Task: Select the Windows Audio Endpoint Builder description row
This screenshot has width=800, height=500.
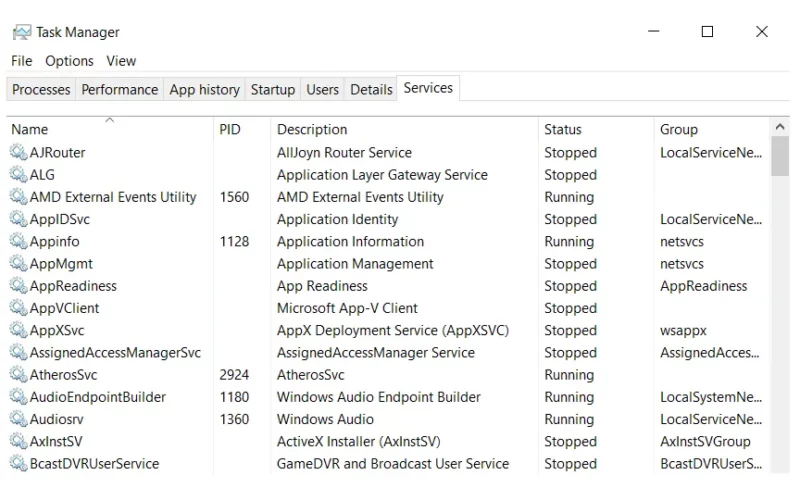Action: (x=379, y=397)
